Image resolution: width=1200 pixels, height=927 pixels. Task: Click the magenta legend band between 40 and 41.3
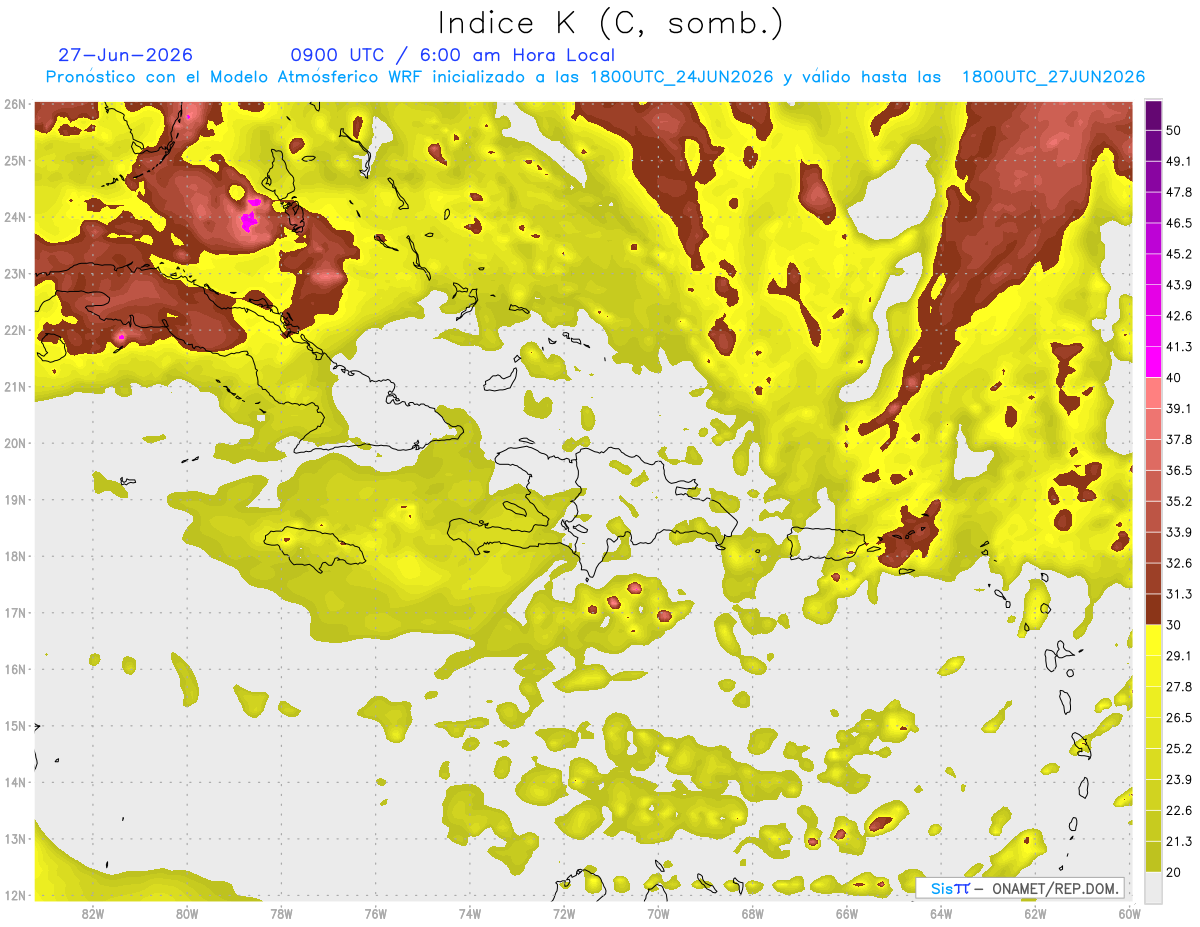pyautogui.click(x=1153, y=362)
